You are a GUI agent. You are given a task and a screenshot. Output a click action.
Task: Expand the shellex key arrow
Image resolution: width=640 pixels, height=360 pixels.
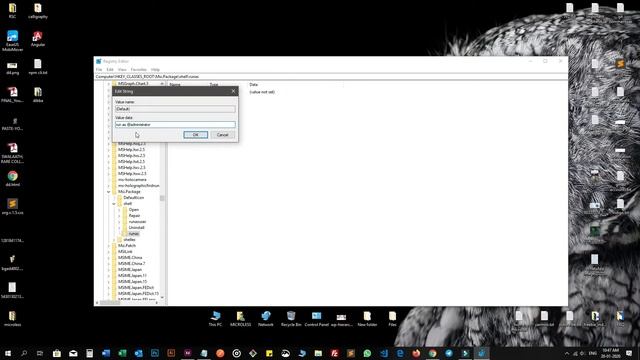(x=114, y=240)
